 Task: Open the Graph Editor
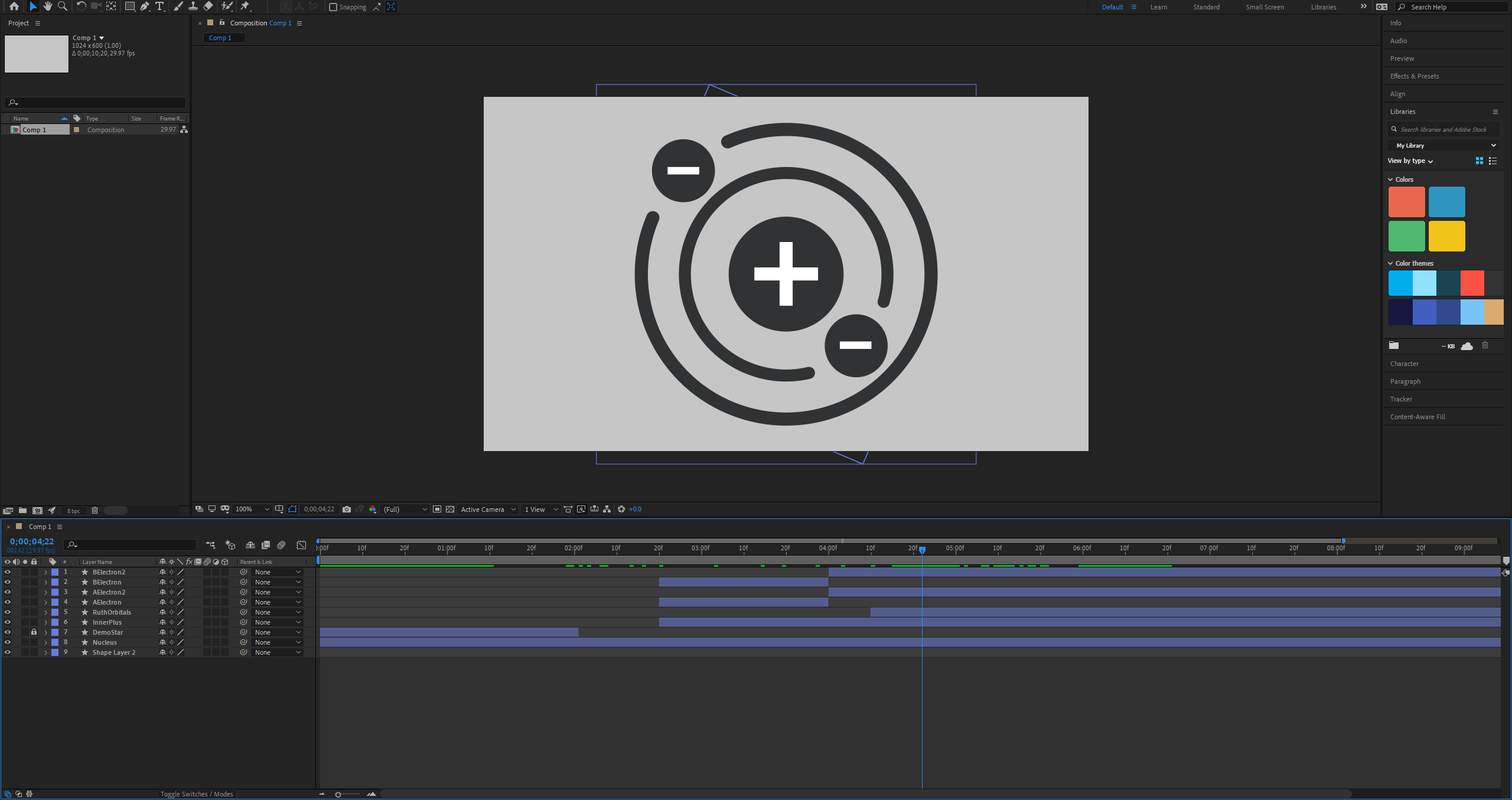(x=302, y=545)
